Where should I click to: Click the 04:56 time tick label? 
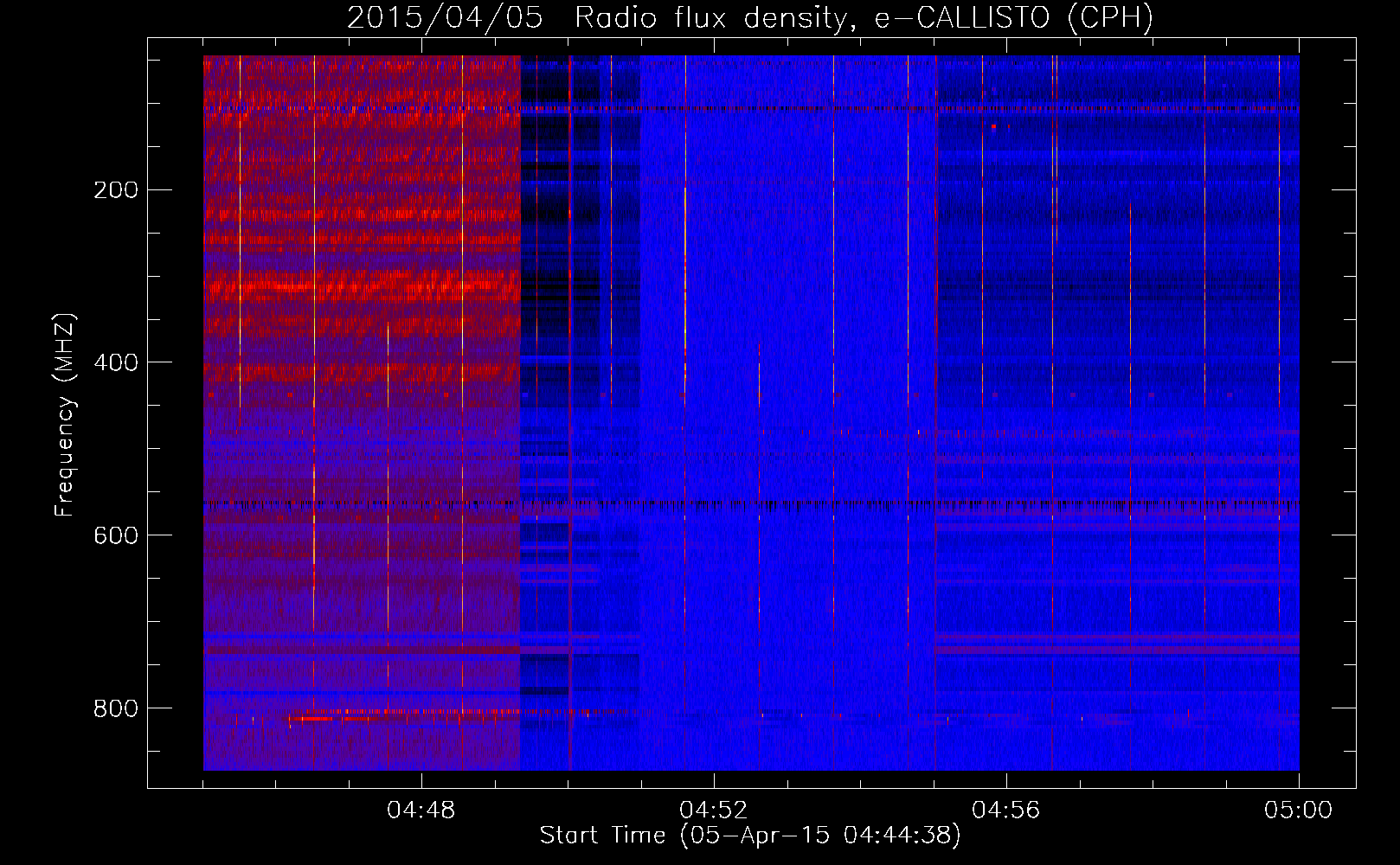1006,811
